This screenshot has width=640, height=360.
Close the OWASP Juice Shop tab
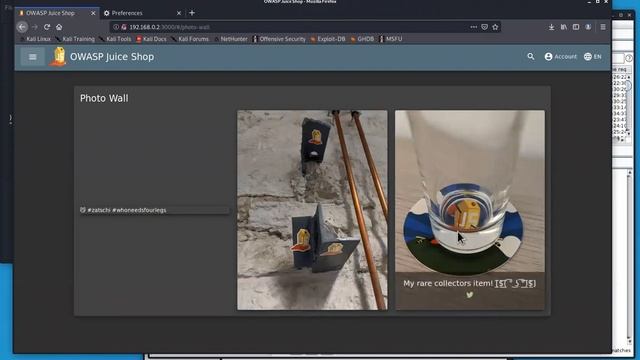(x=93, y=13)
